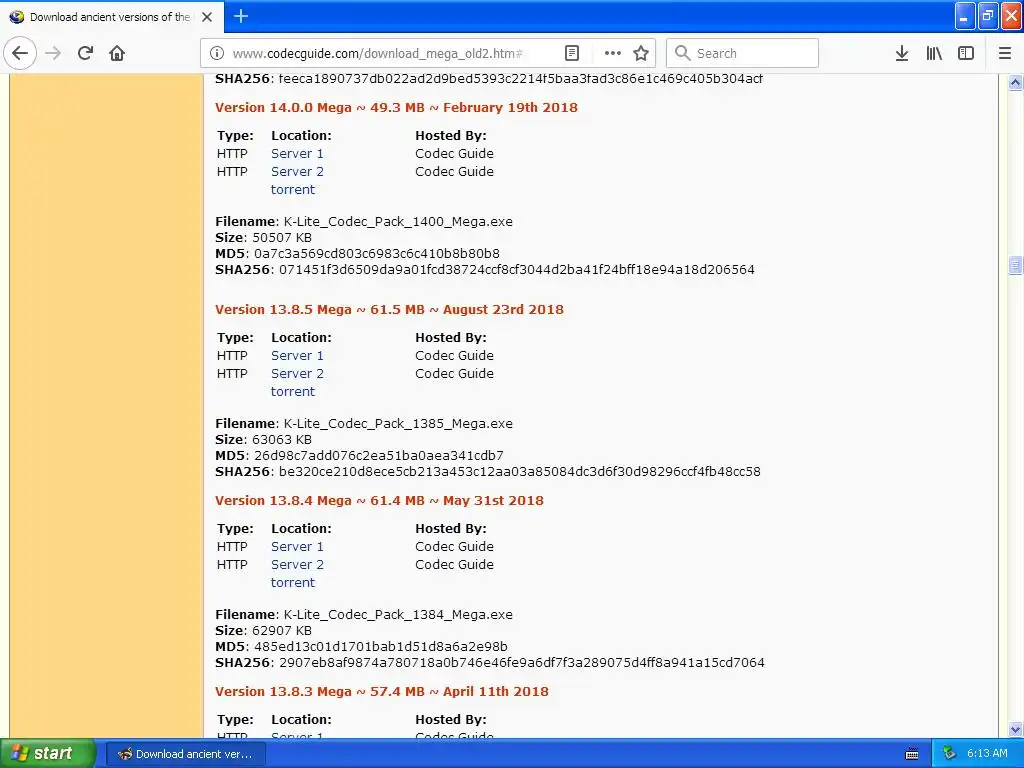Viewport: 1024px width, 768px height.
Task: Select the browser taskbar button
Action: coord(185,754)
